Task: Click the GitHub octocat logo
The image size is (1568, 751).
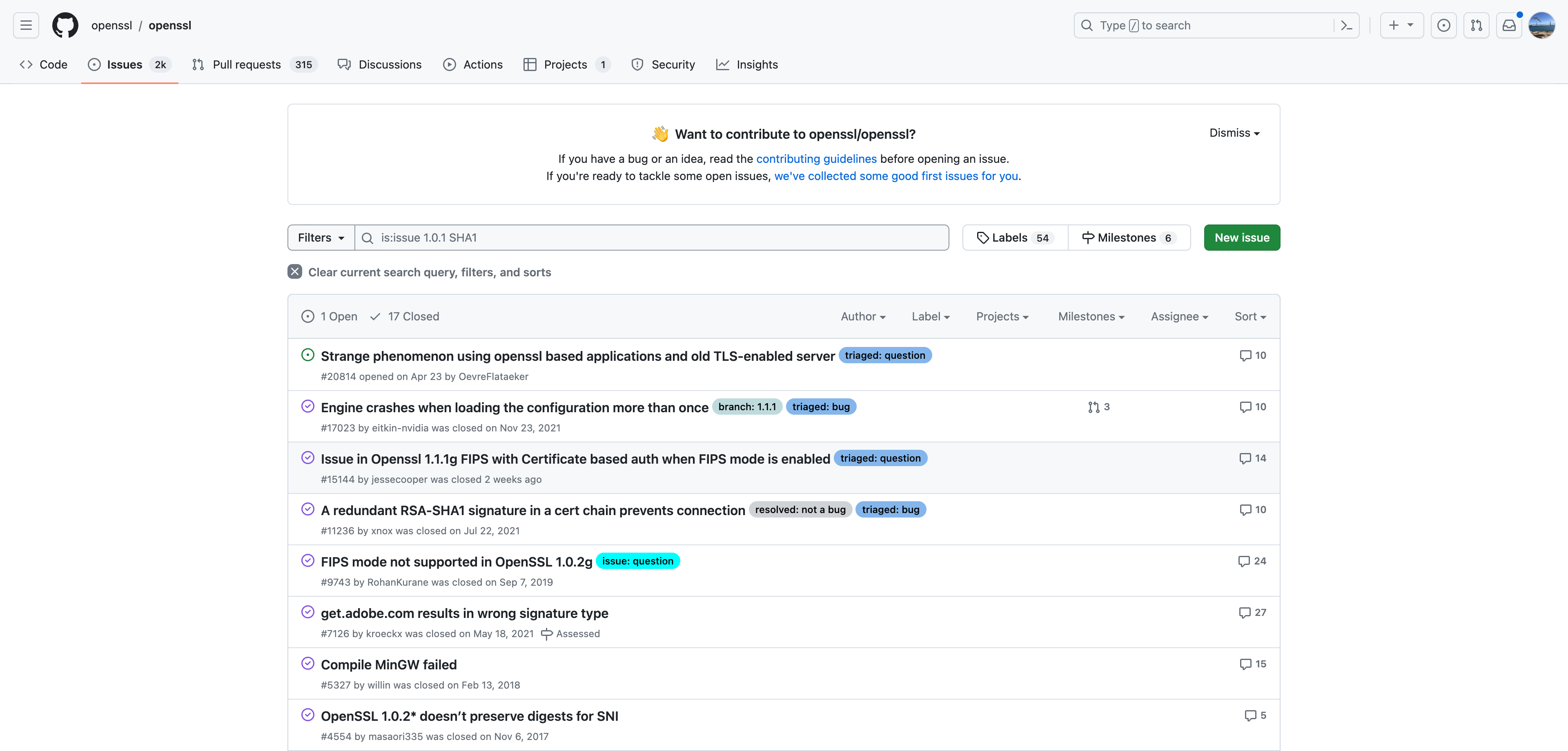Action: (x=65, y=25)
